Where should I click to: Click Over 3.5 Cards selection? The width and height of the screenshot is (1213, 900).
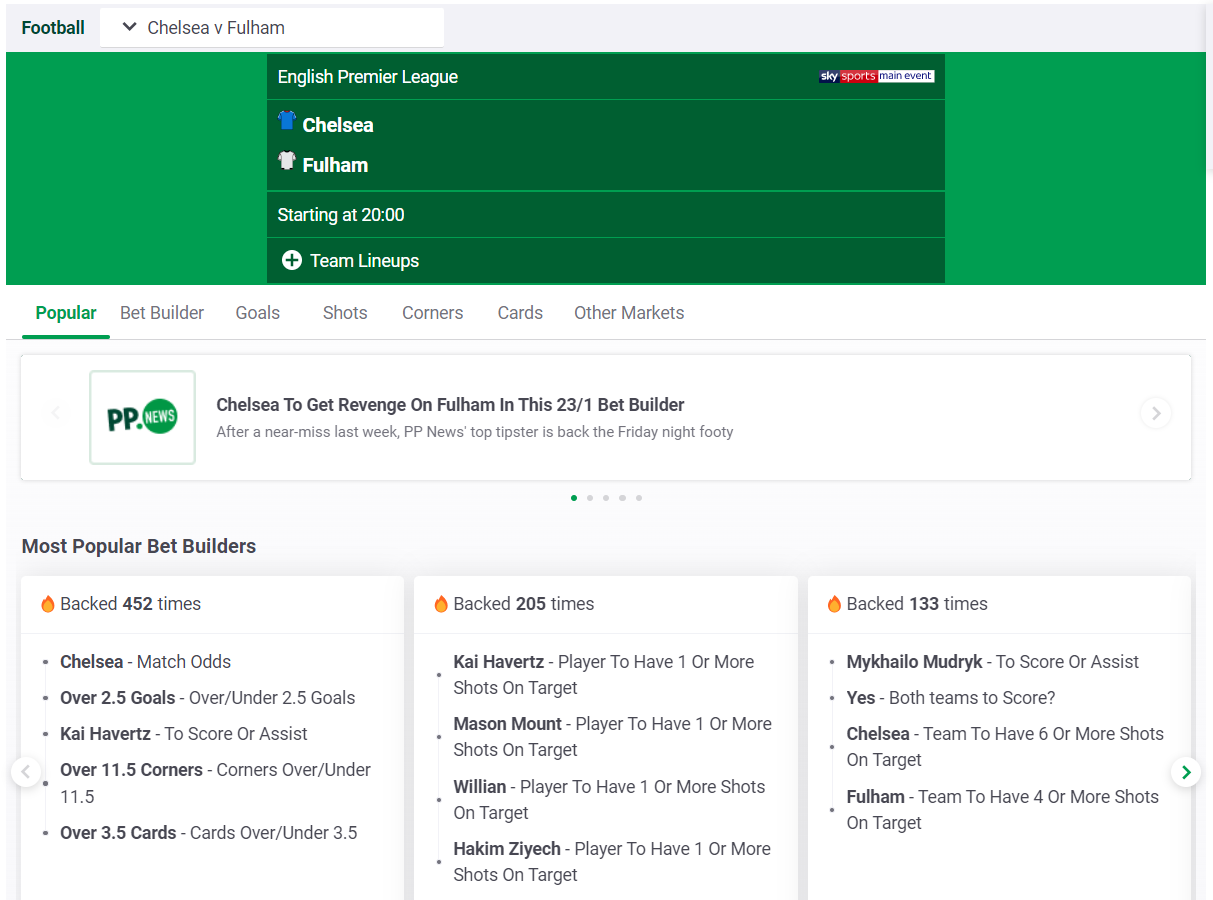[x=208, y=833]
